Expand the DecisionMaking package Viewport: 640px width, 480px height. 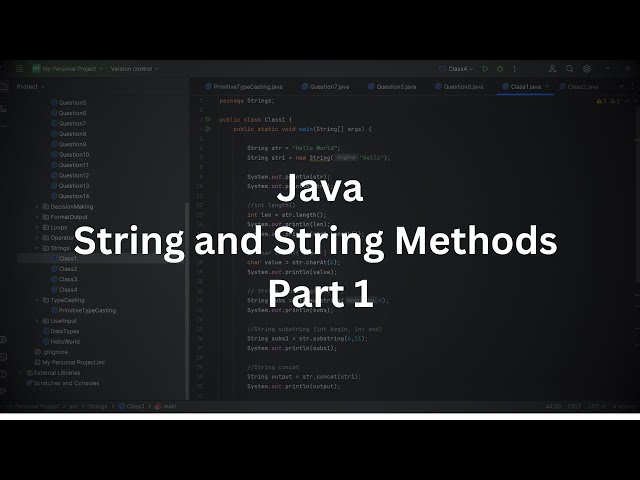click(37, 207)
